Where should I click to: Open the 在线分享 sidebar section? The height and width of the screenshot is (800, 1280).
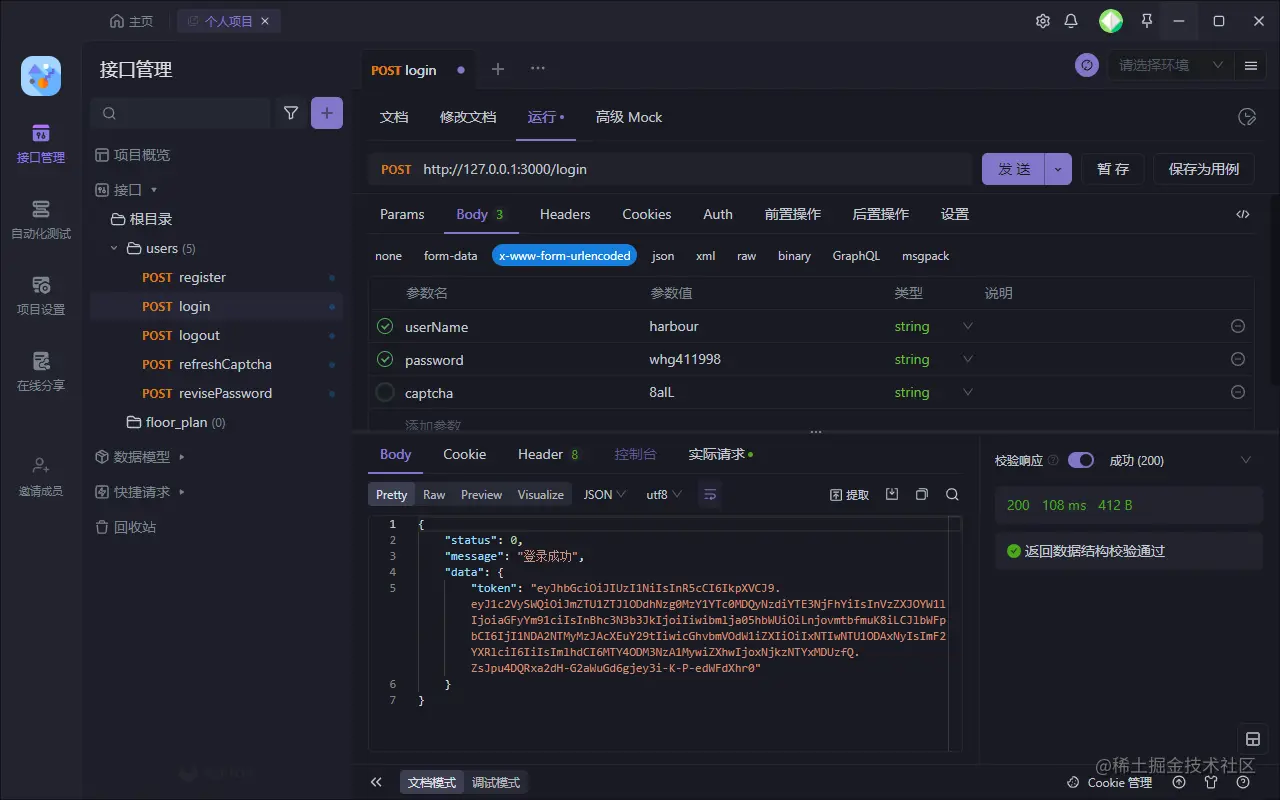(x=41, y=371)
